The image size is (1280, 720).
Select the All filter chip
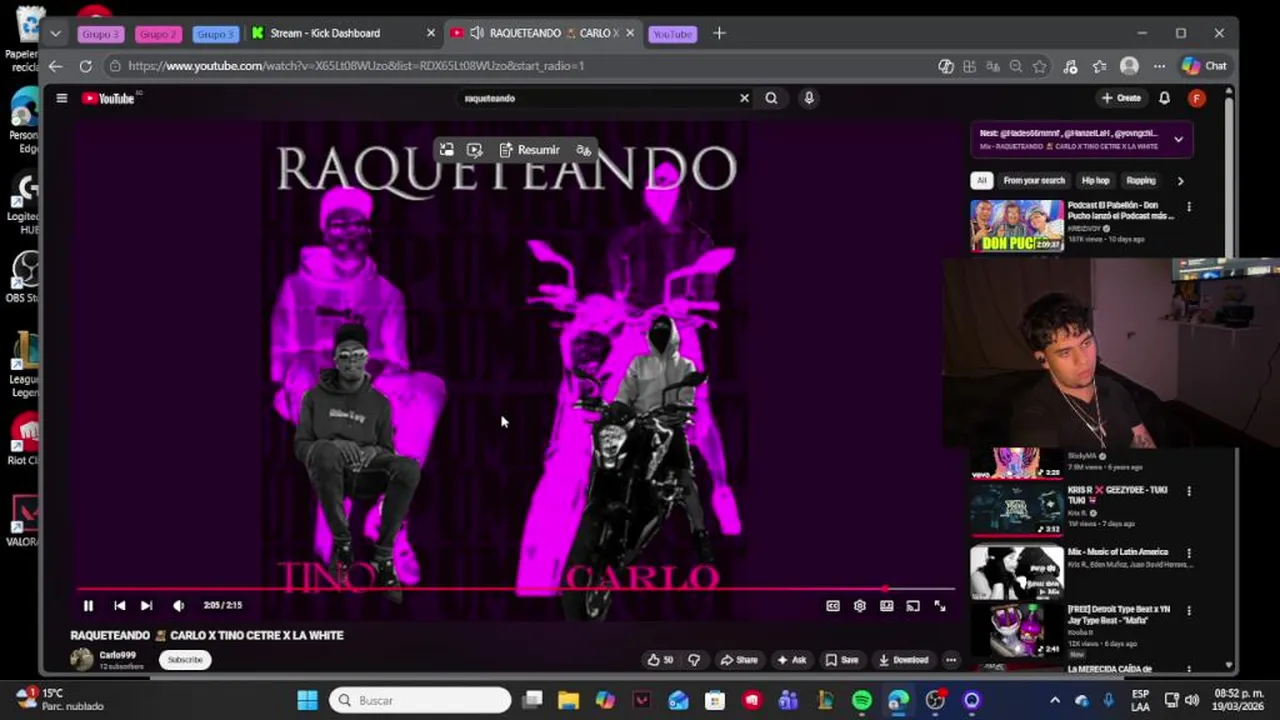point(981,181)
